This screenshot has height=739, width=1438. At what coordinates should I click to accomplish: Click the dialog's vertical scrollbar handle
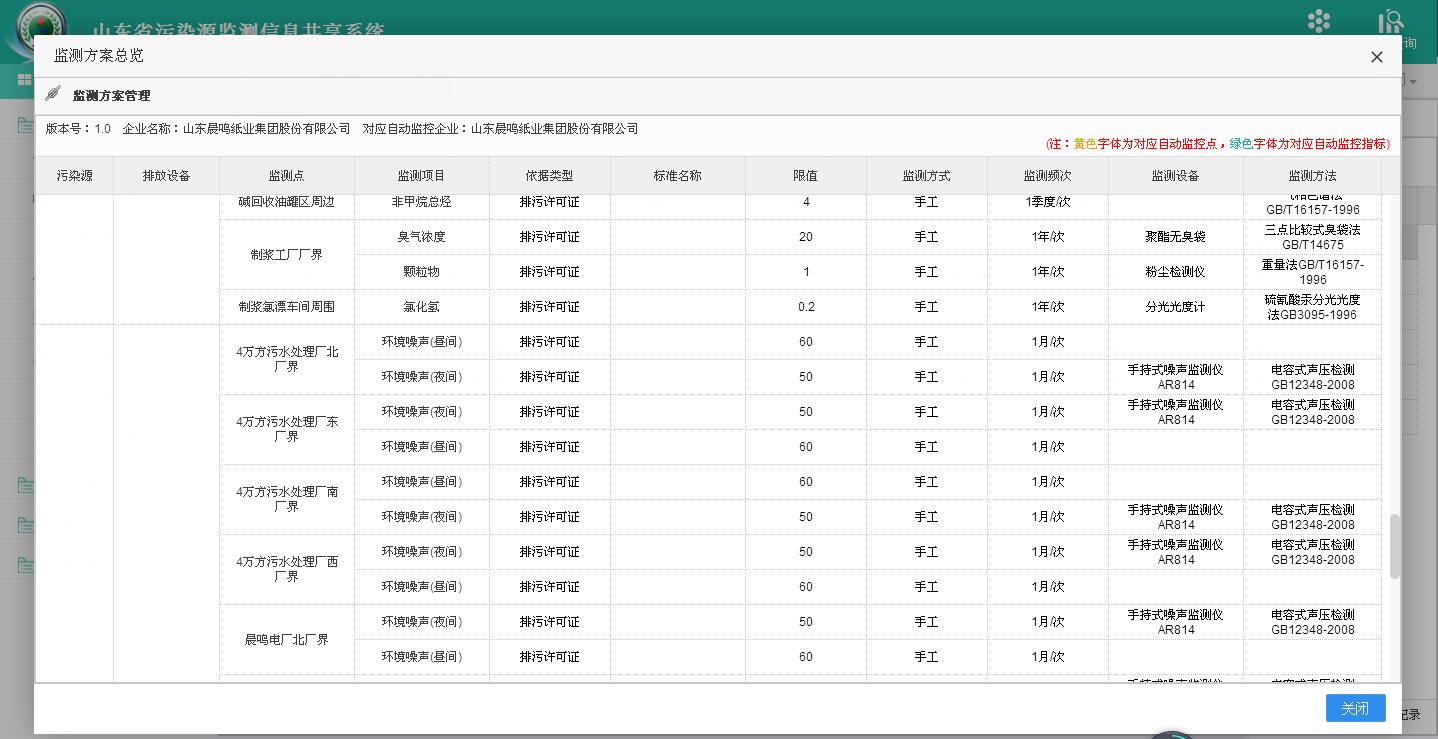(x=1395, y=546)
